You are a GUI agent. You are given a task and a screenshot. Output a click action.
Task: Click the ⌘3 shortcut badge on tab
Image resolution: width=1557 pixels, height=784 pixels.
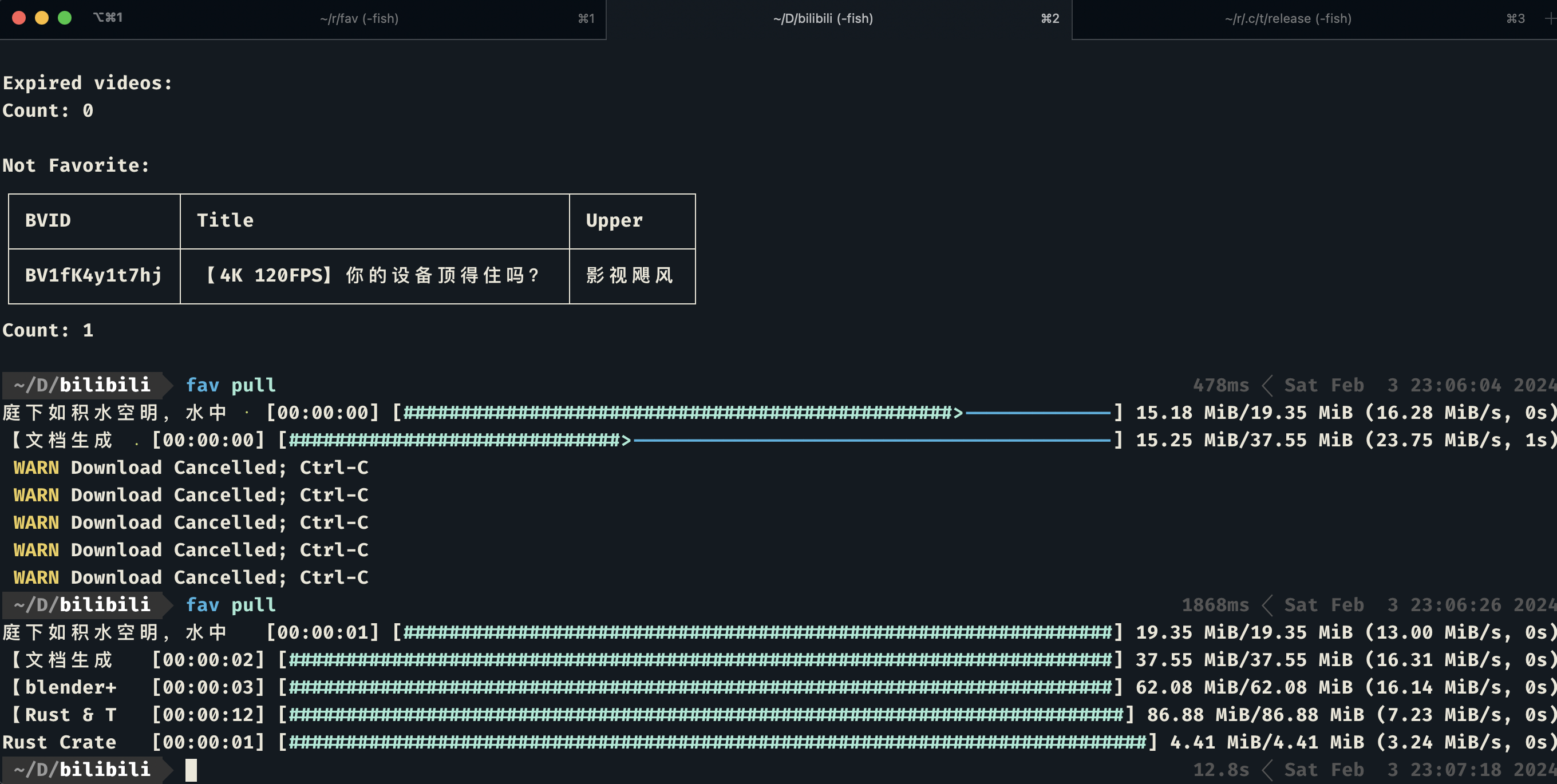pyautogui.click(x=1515, y=18)
